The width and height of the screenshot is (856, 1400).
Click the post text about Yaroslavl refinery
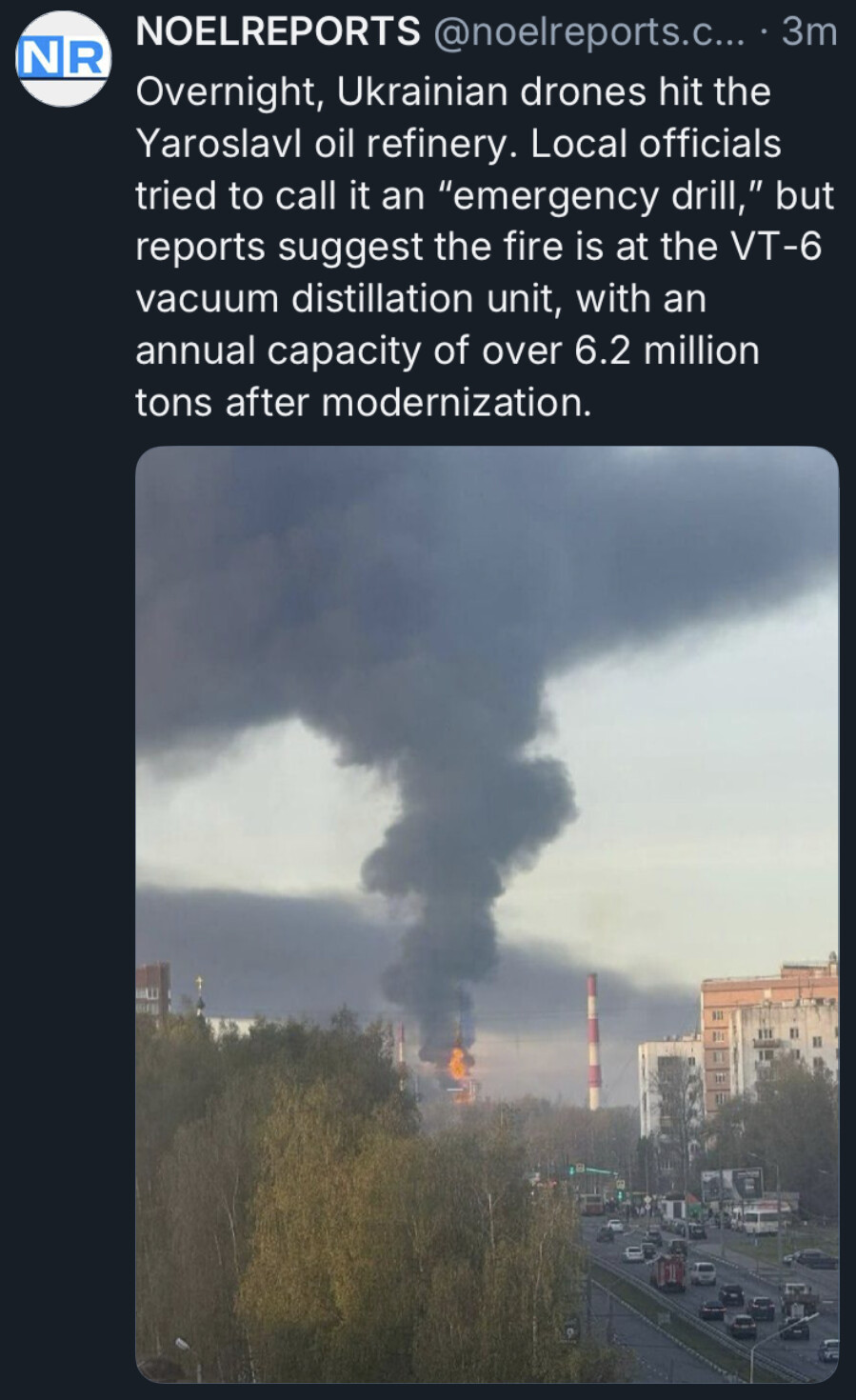(485, 247)
